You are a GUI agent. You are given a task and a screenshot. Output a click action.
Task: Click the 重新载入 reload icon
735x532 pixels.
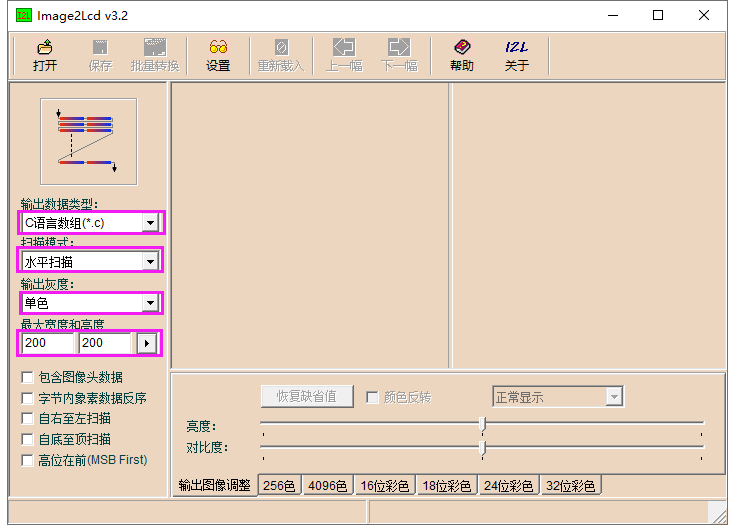281,55
